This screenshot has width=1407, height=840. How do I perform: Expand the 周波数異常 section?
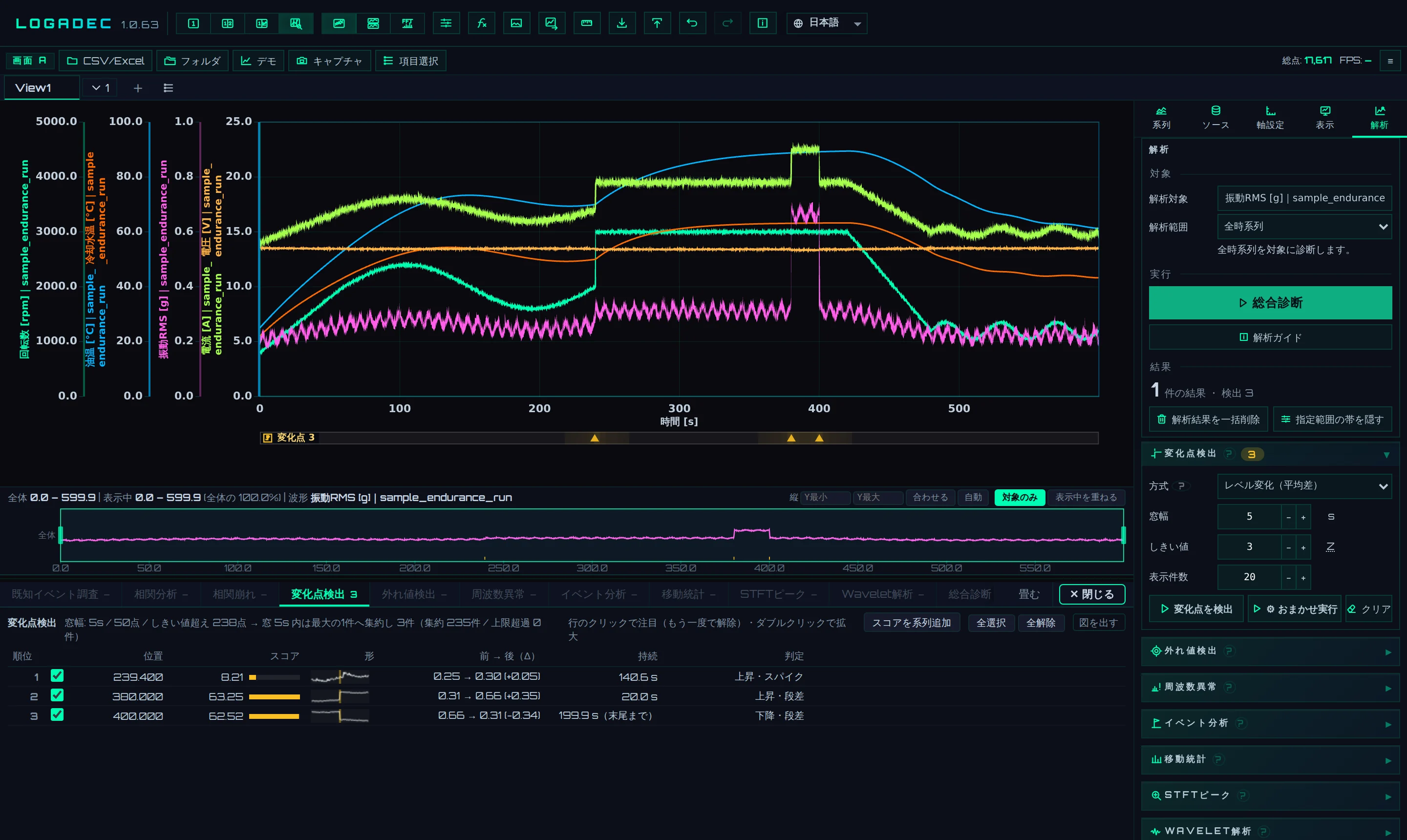(1270, 687)
